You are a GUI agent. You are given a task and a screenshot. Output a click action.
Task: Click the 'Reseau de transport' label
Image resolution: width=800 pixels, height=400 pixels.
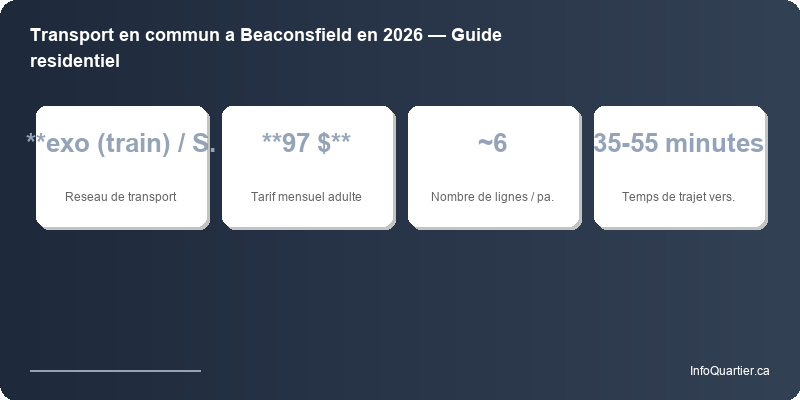[x=121, y=196]
